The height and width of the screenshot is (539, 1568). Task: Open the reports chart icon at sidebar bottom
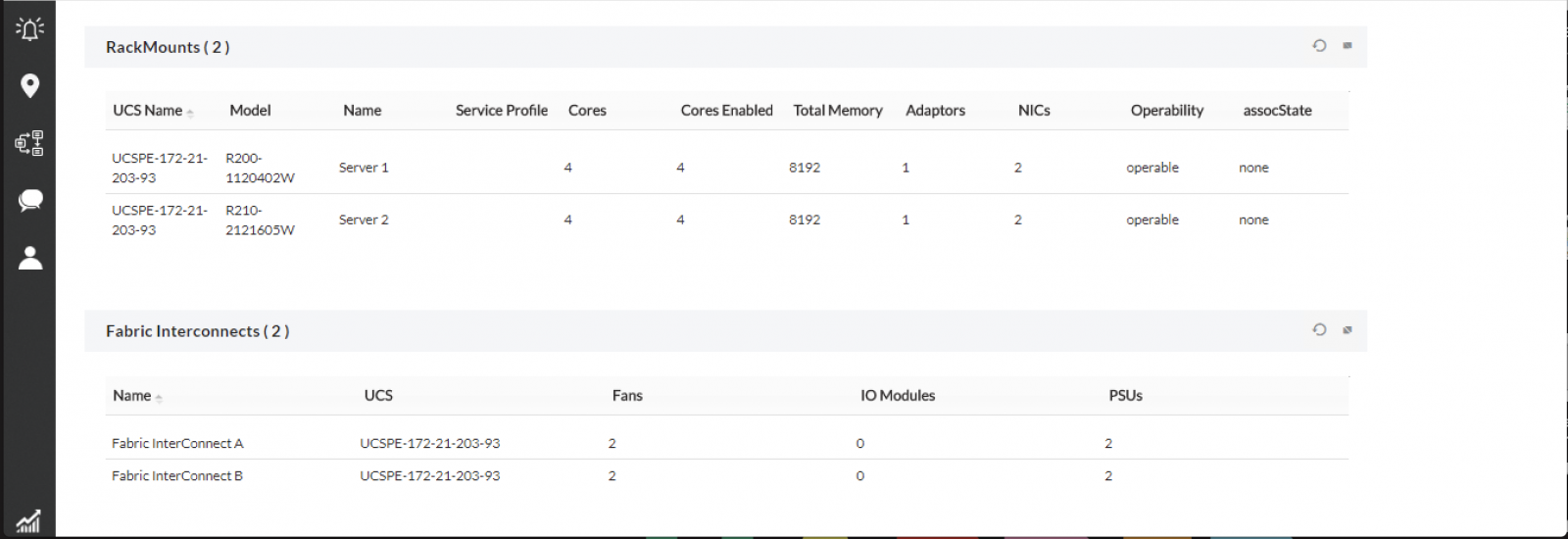click(28, 520)
